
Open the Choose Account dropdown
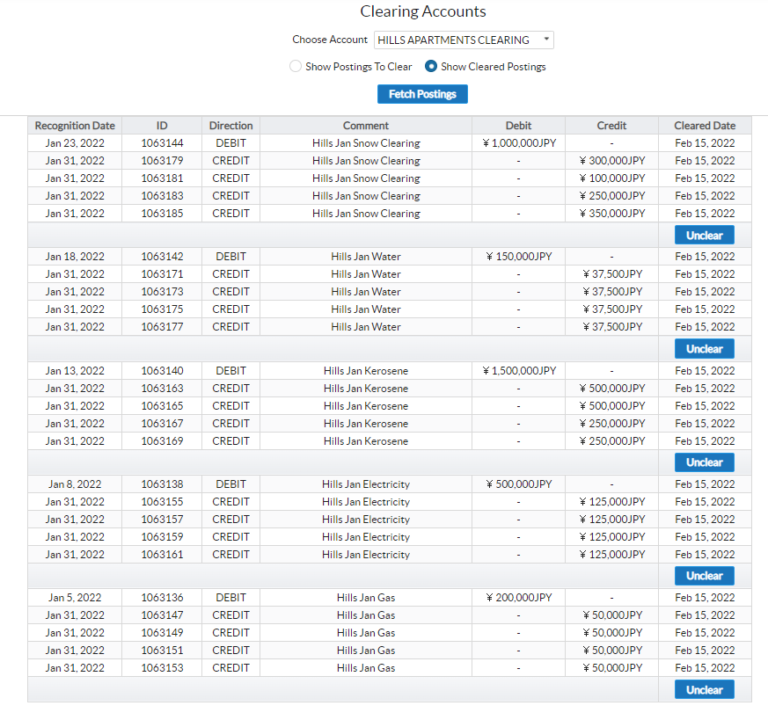[464, 40]
